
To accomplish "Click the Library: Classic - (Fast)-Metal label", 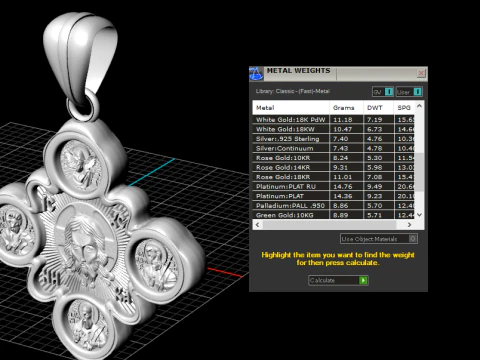I will click(293, 91).
